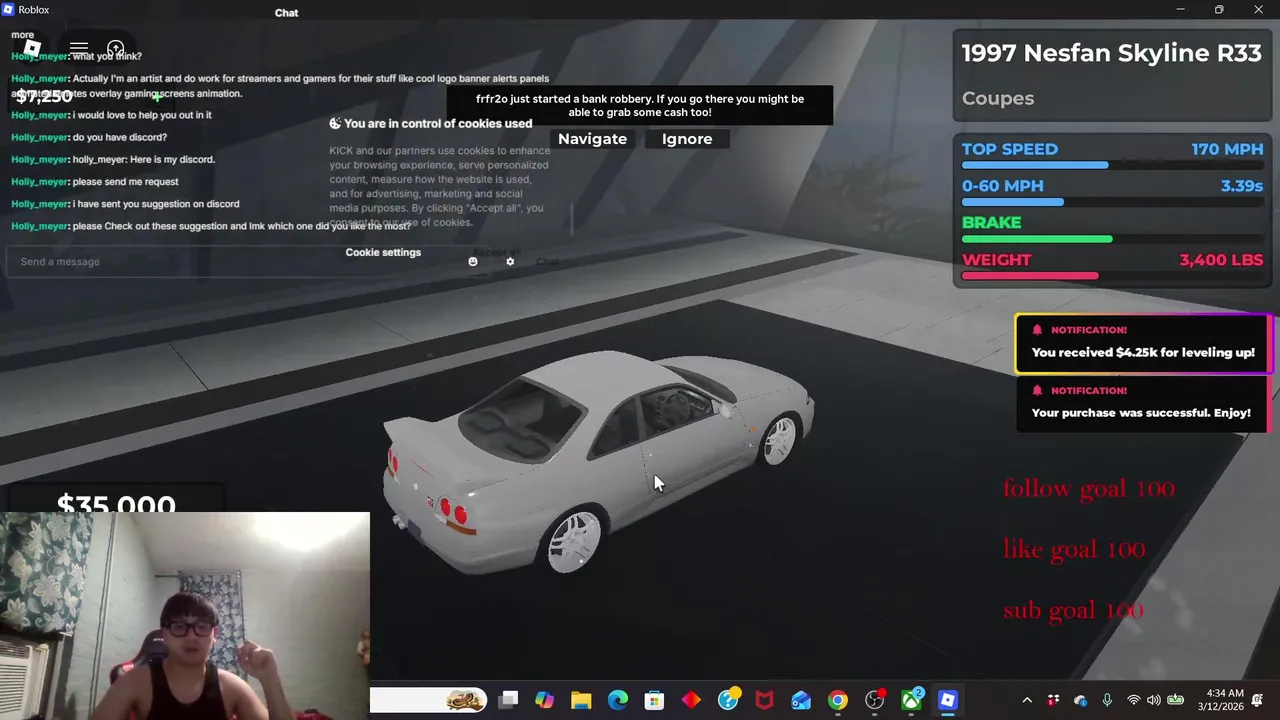Open the Roblox logo menu
The image size is (1280, 720).
(32, 48)
